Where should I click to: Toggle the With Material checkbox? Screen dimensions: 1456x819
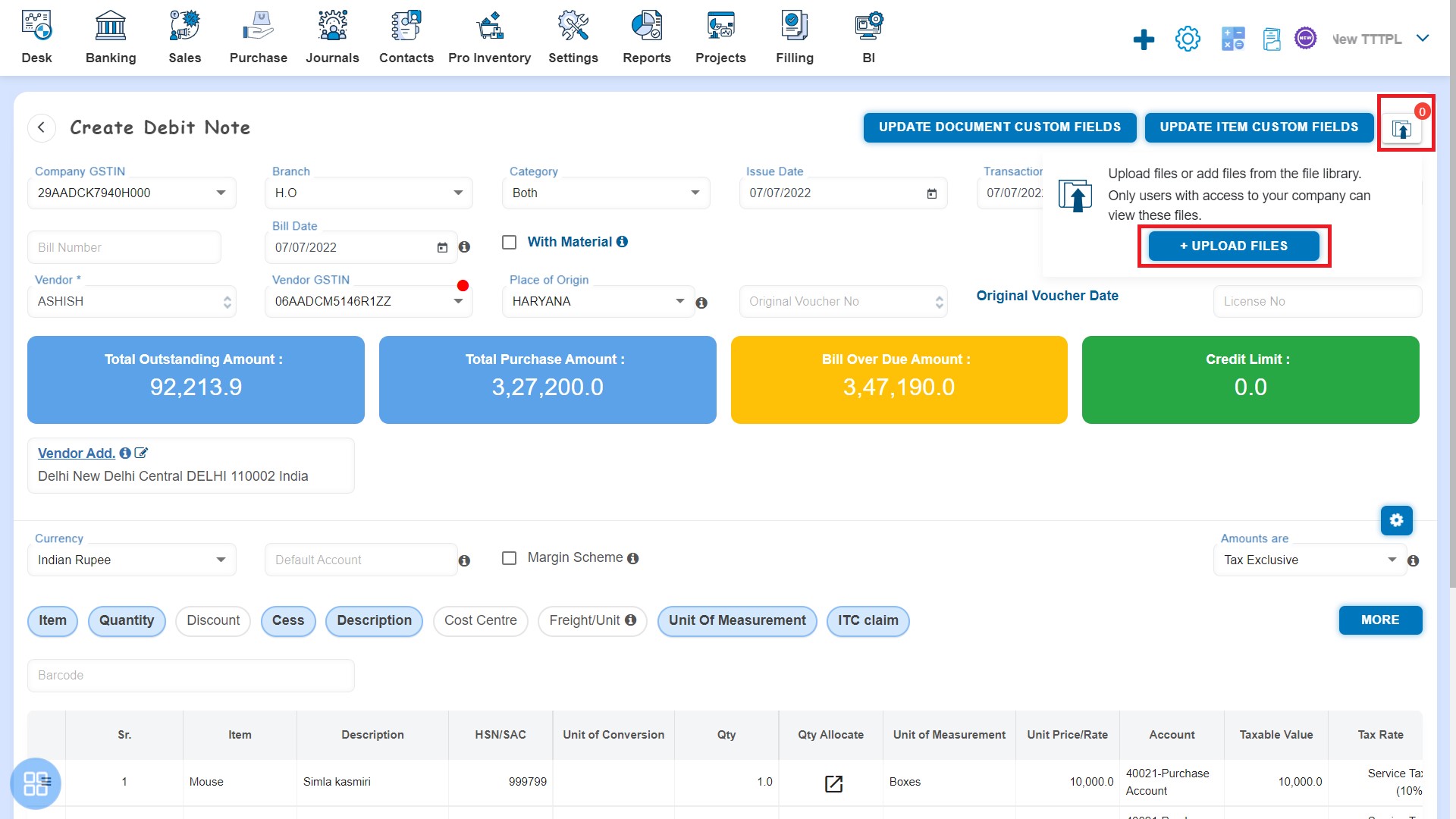pos(510,242)
